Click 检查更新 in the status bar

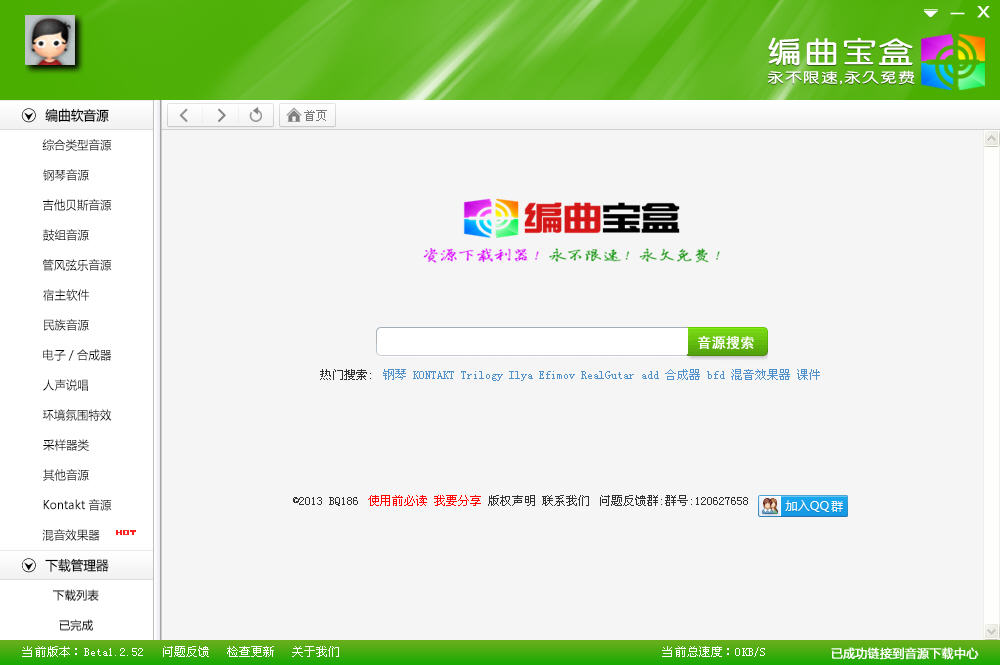click(250, 652)
